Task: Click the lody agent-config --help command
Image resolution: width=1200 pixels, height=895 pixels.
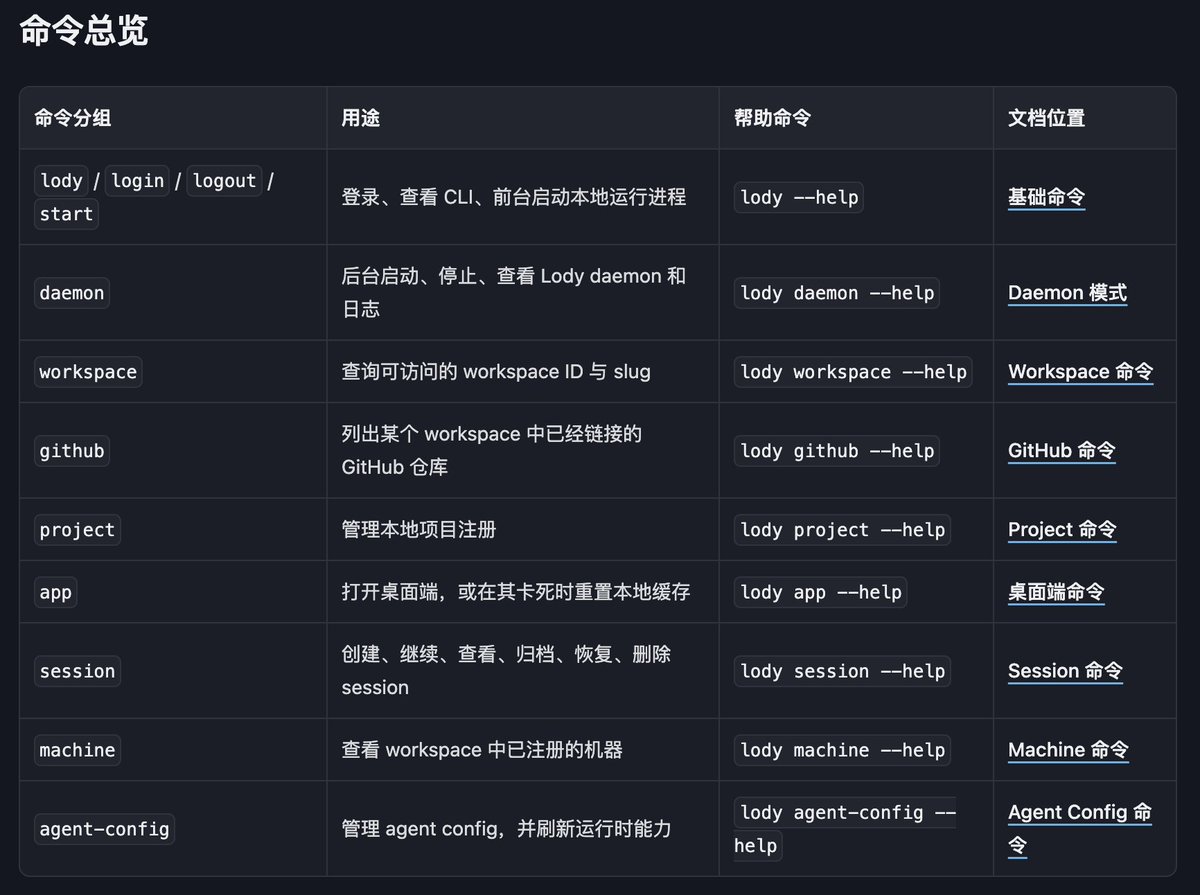Action: [845, 829]
